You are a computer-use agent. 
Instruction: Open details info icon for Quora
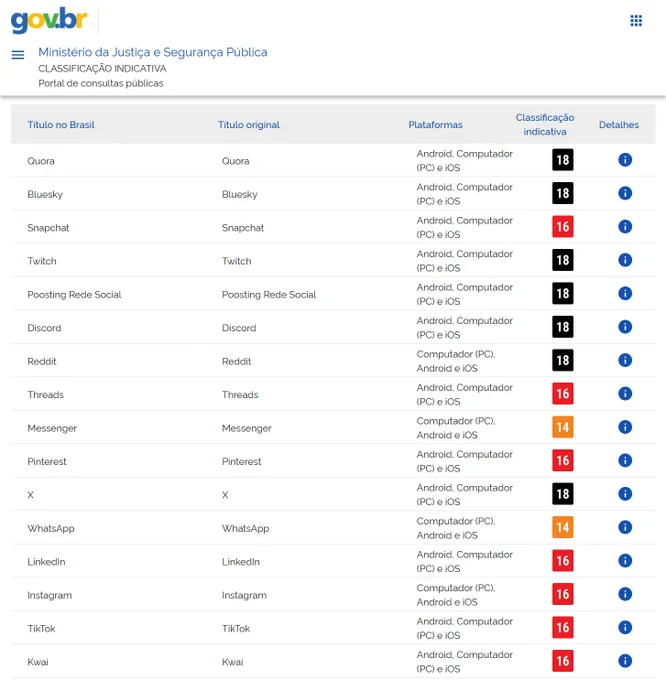point(625,160)
